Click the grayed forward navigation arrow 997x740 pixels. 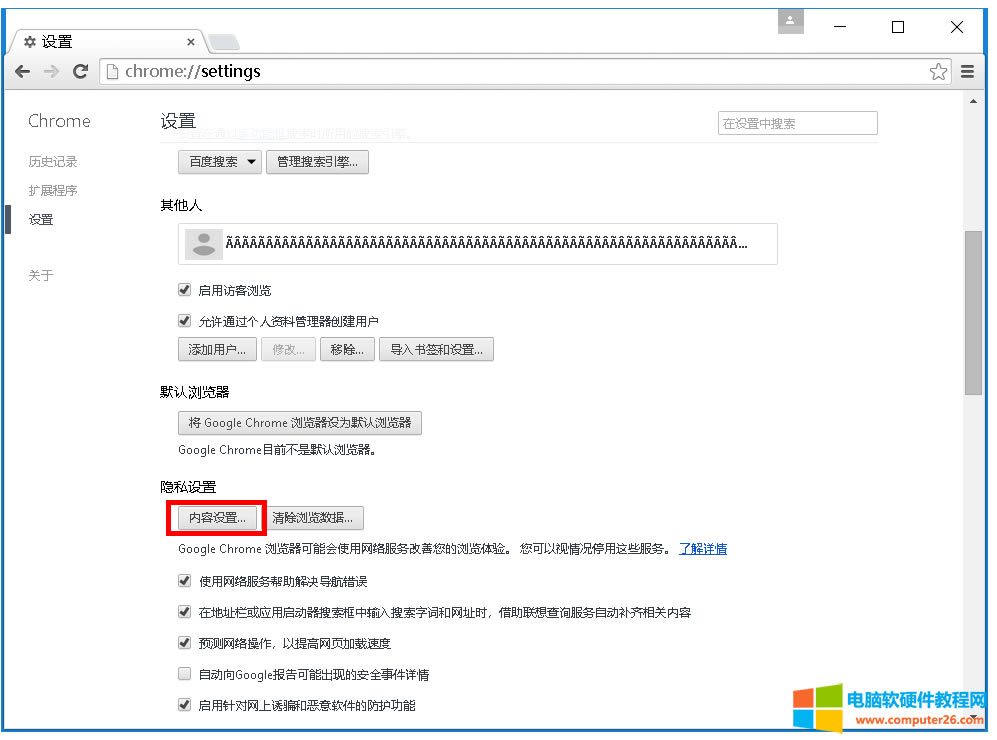point(52,71)
